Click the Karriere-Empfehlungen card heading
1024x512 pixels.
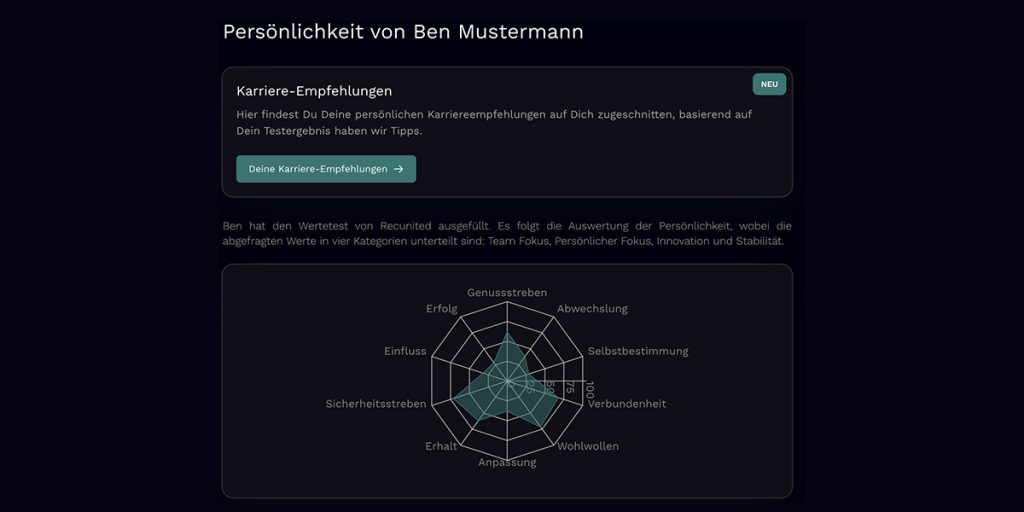[314, 91]
